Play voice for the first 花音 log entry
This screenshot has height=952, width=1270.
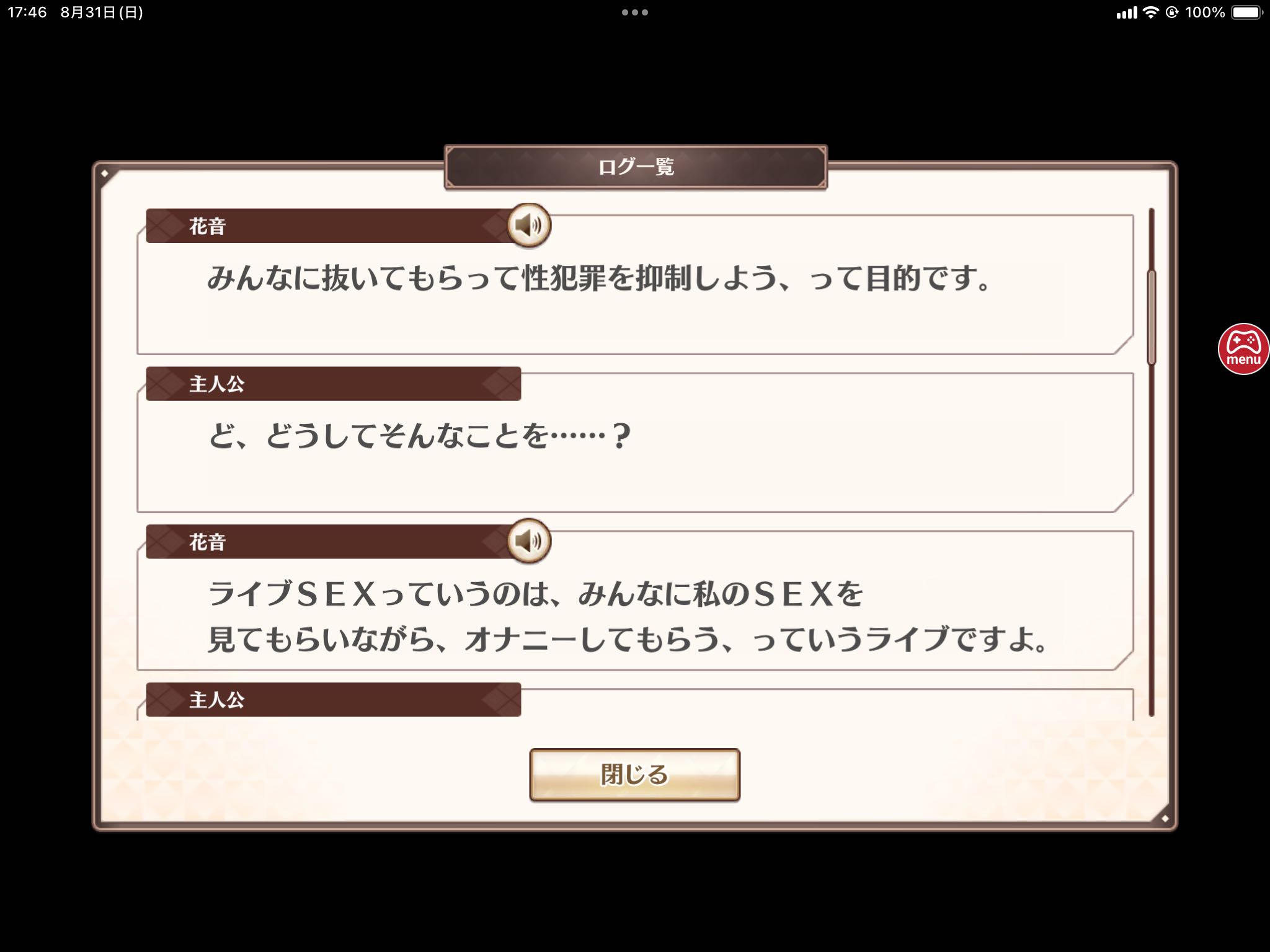tap(528, 226)
